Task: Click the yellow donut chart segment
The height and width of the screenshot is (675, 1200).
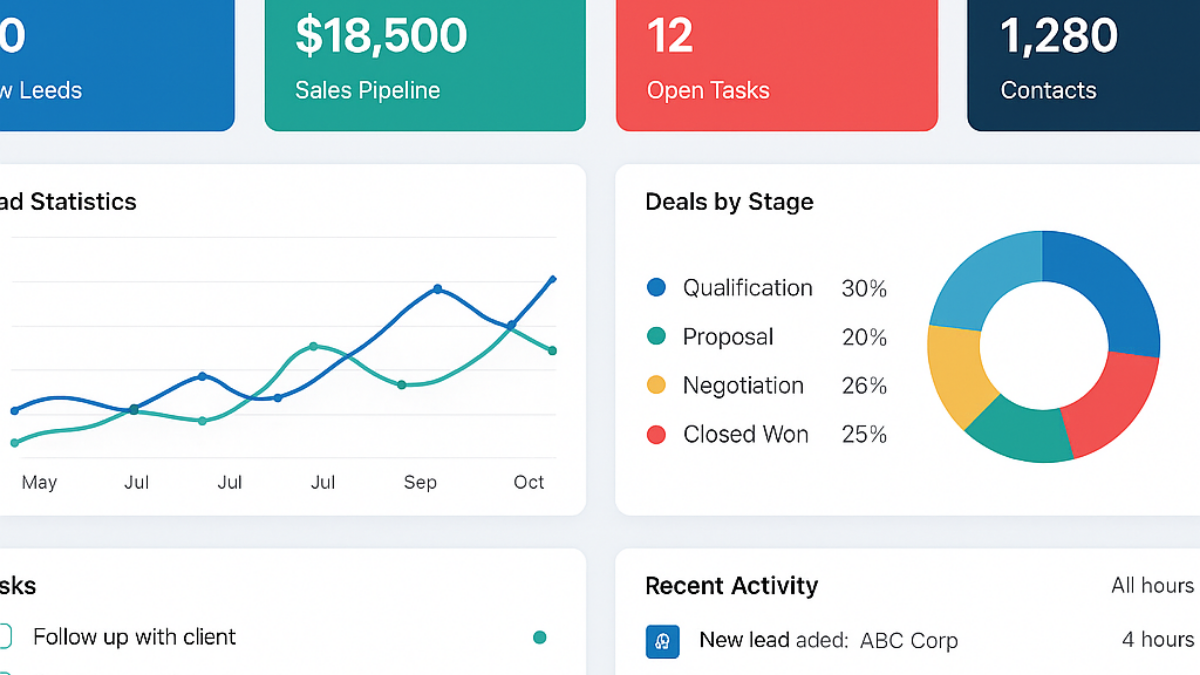Action: 955,375
